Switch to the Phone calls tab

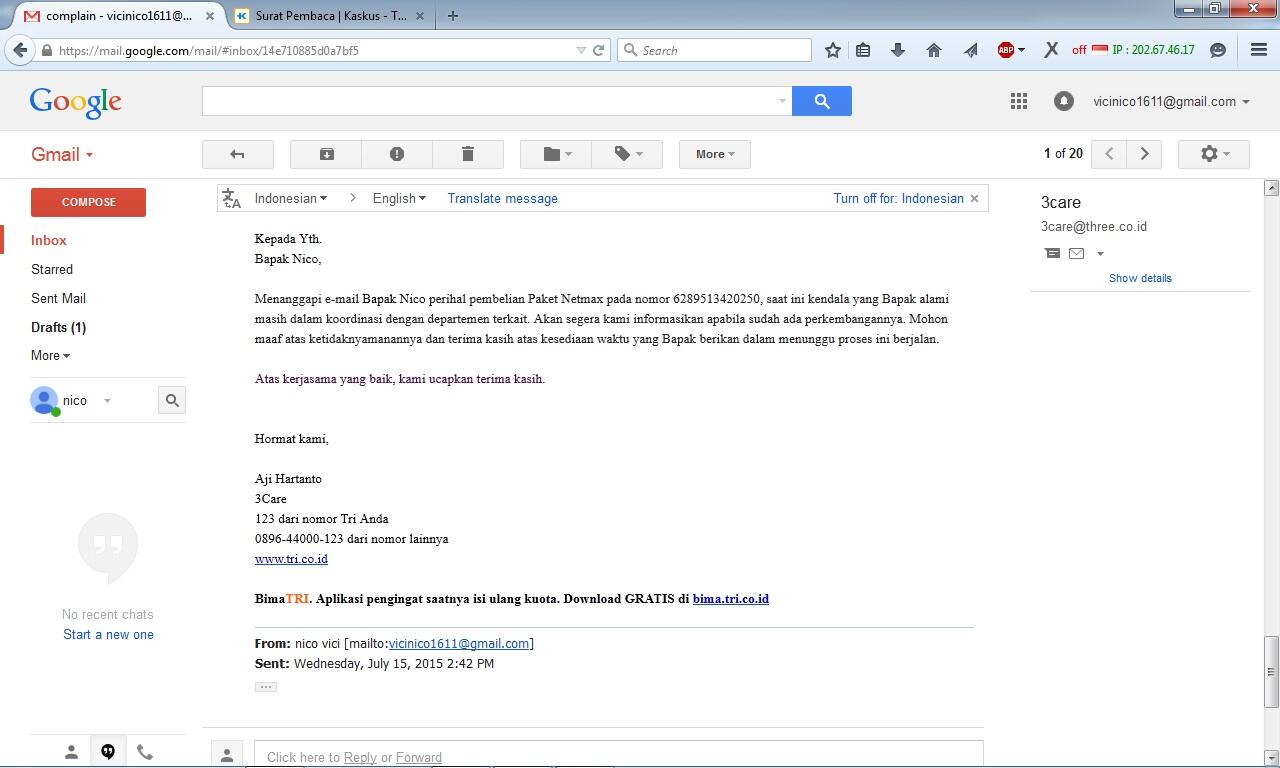(x=145, y=752)
